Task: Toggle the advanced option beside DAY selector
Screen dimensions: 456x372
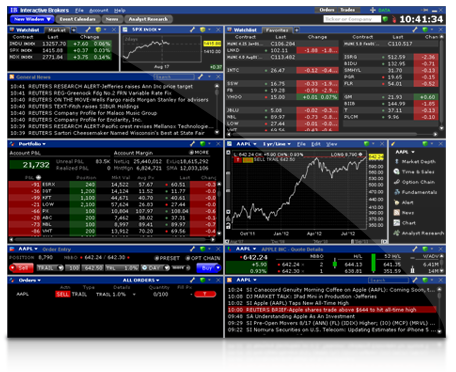Action: point(181,268)
